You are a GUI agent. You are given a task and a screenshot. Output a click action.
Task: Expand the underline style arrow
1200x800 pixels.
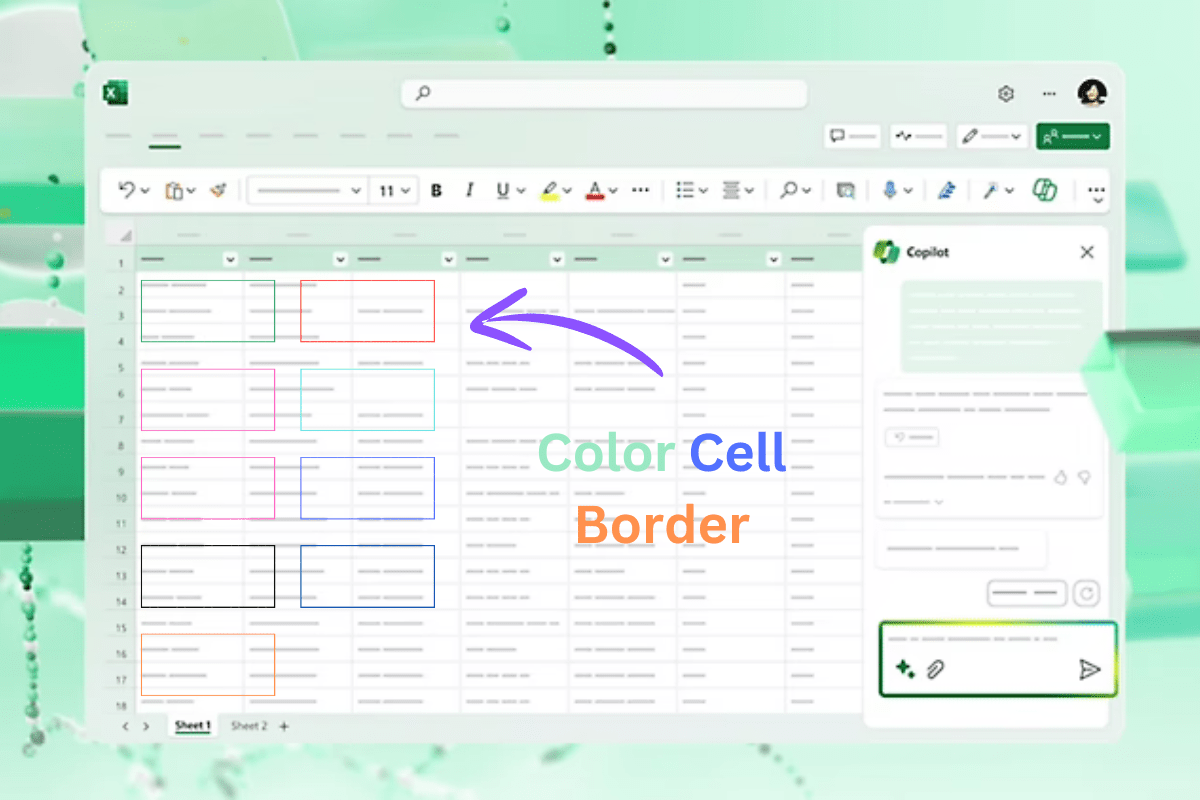pyautogui.click(x=521, y=190)
